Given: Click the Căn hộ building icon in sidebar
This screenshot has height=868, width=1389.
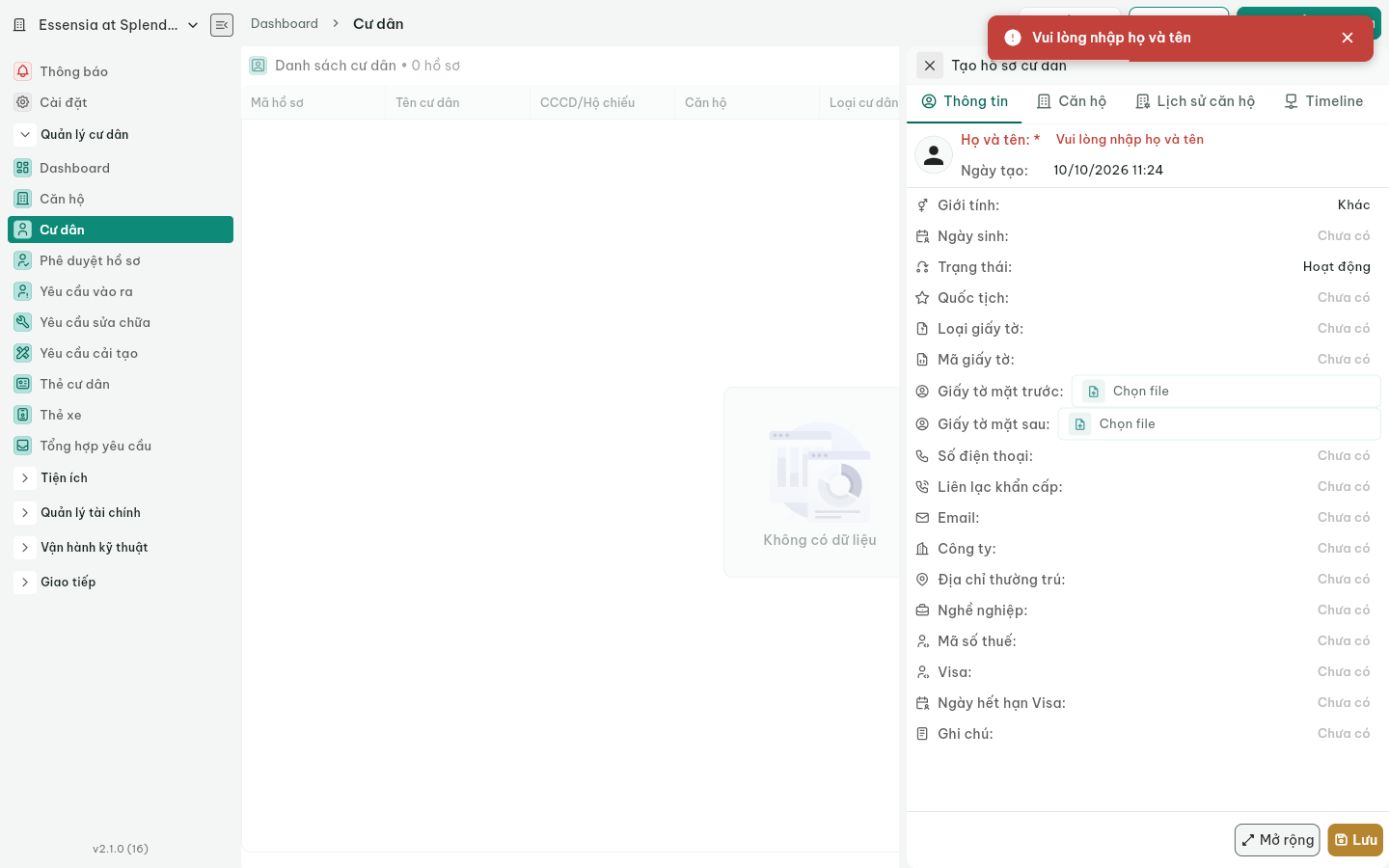Looking at the screenshot, I should 23,199.
